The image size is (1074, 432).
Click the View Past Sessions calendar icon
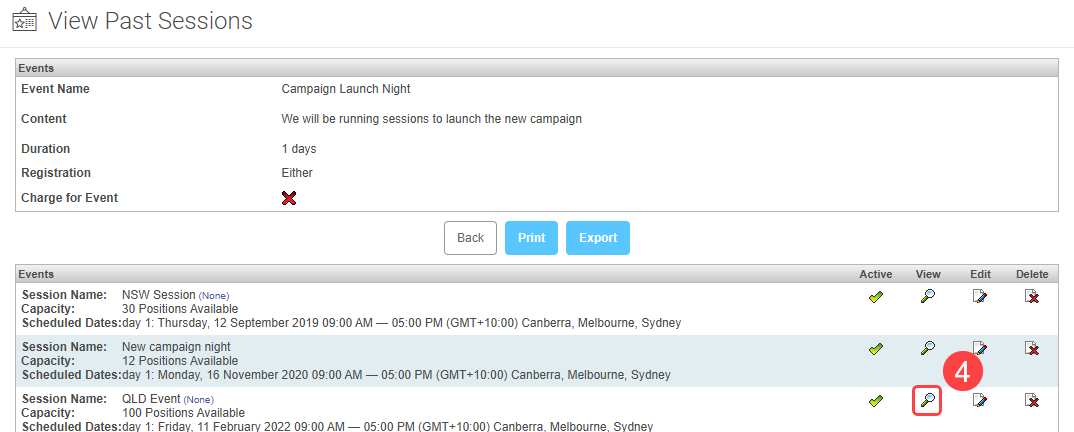[24, 20]
